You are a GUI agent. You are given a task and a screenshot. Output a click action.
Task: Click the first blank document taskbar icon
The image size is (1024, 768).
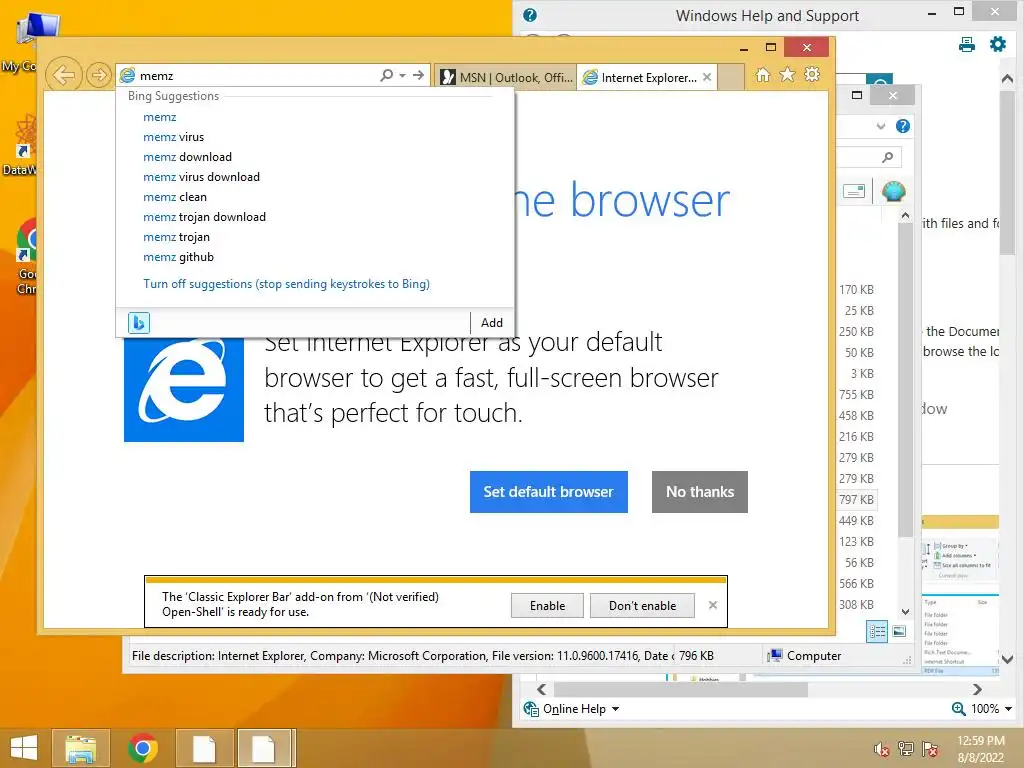point(204,748)
